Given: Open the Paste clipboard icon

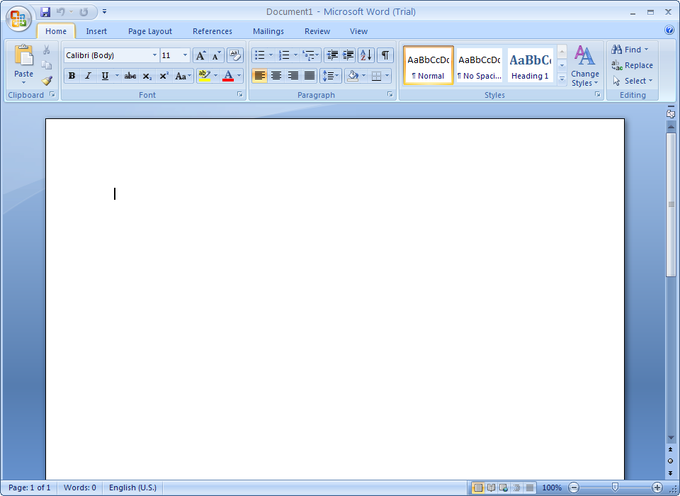Looking at the screenshot, I should click(23, 56).
